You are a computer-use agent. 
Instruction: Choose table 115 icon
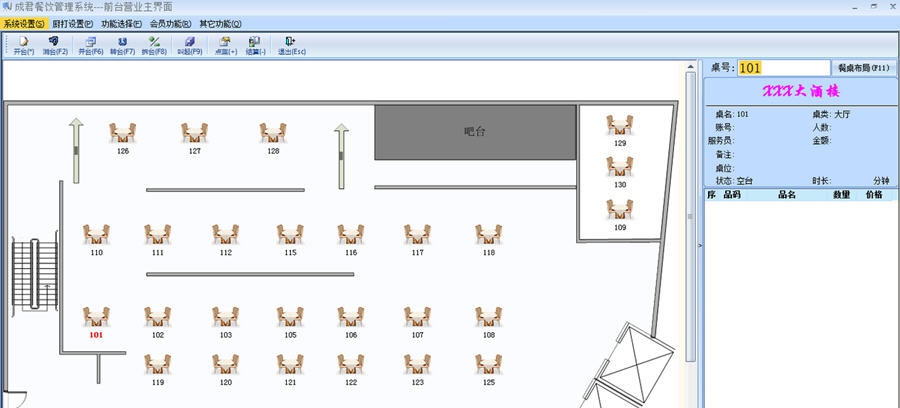pos(290,234)
